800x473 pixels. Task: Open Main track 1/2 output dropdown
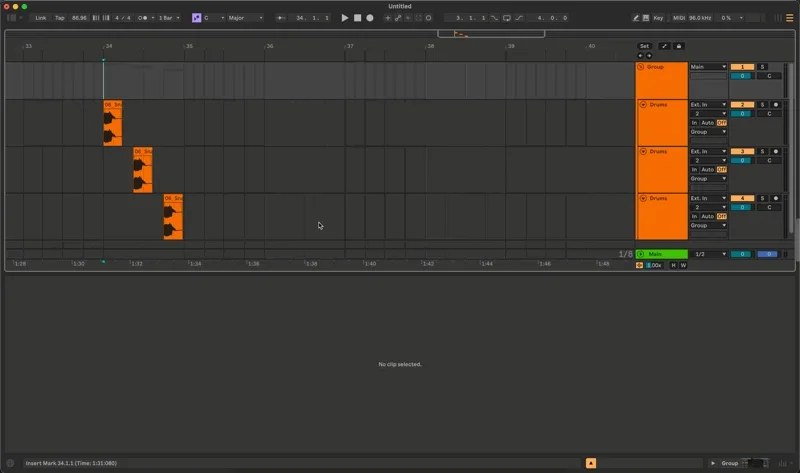click(708, 254)
